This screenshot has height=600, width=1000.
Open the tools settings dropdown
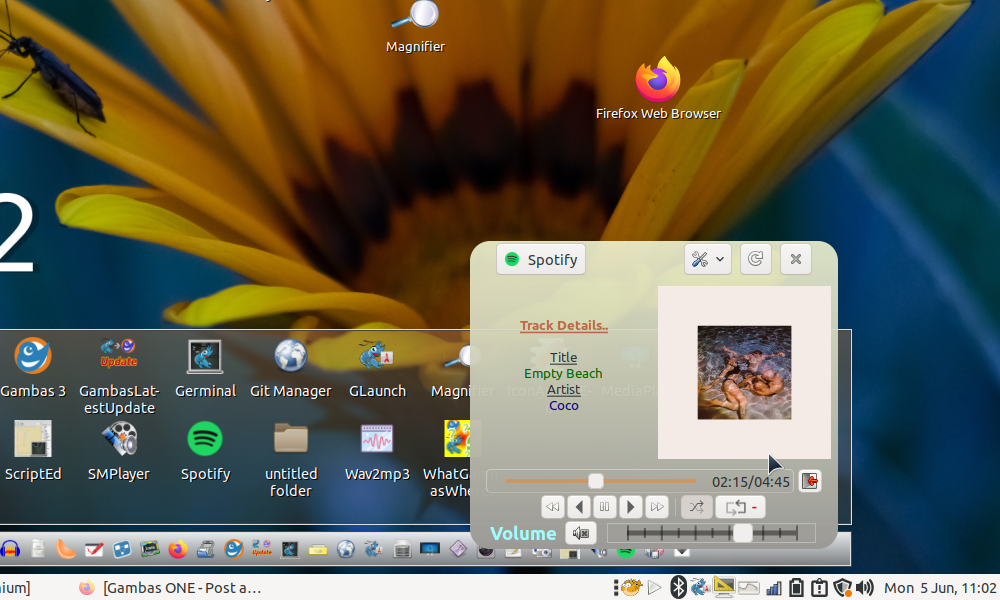point(707,259)
